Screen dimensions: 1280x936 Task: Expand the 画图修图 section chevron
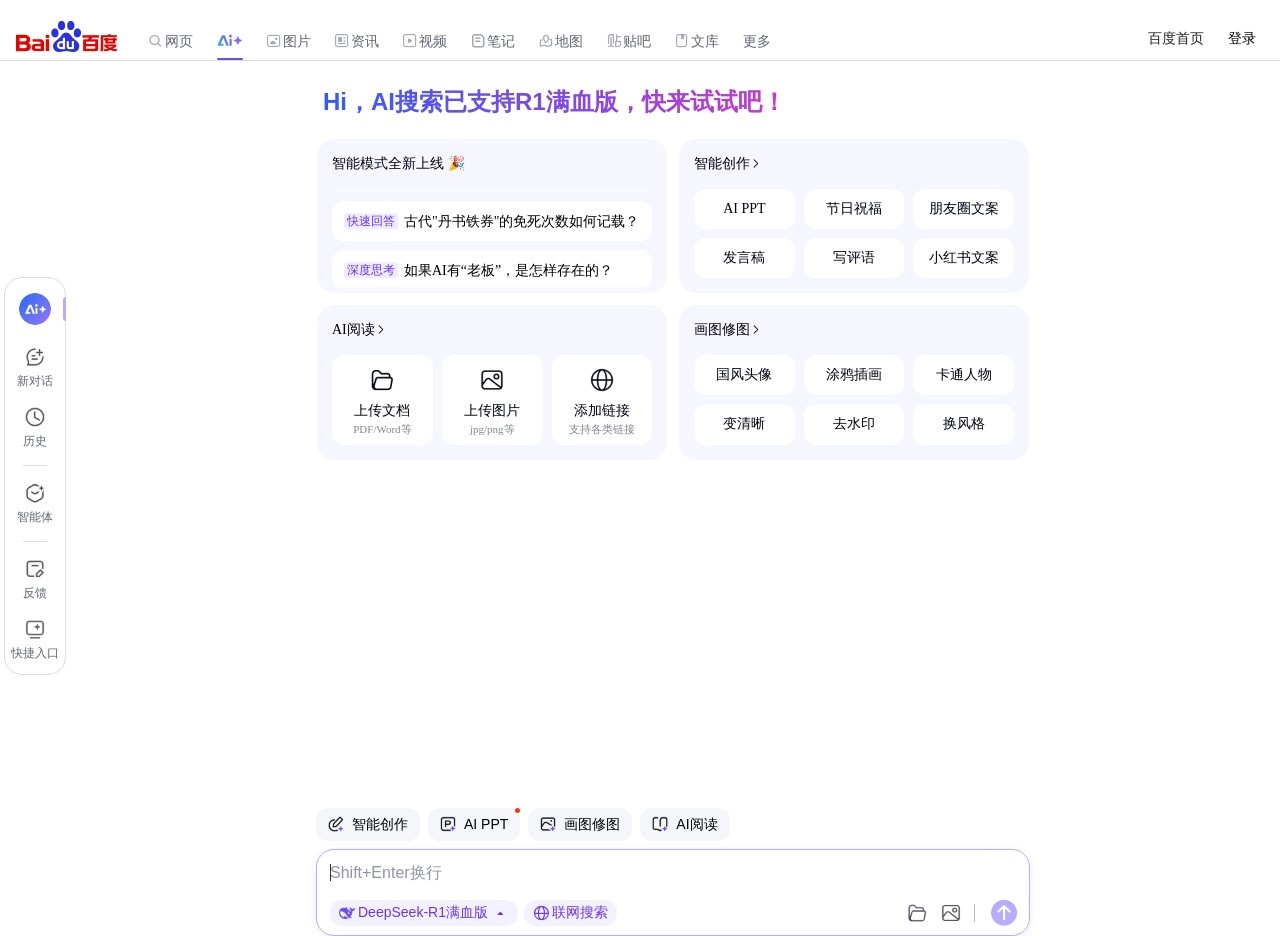756,329
